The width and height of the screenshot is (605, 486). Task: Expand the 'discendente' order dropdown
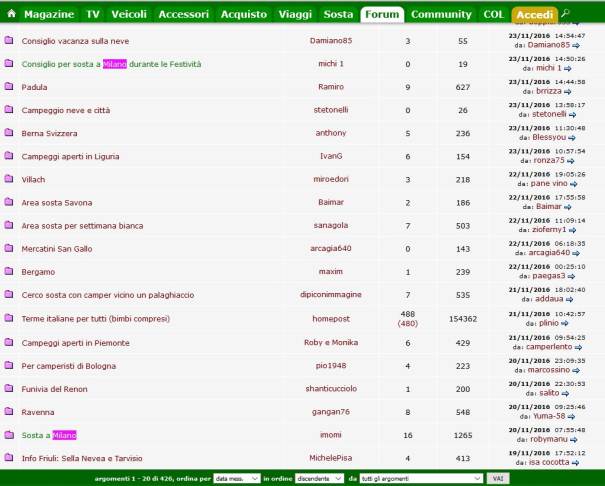point(319,479)
